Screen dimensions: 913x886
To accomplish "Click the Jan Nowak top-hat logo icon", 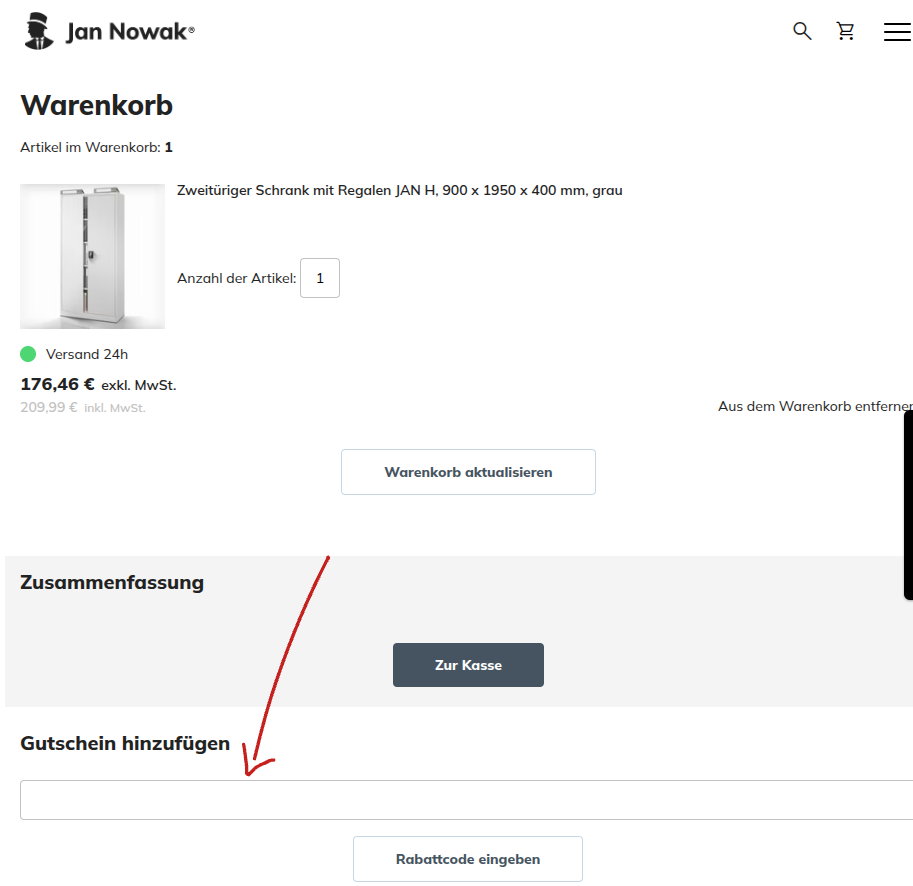I will pyautogui.click(x=37, y=30).
